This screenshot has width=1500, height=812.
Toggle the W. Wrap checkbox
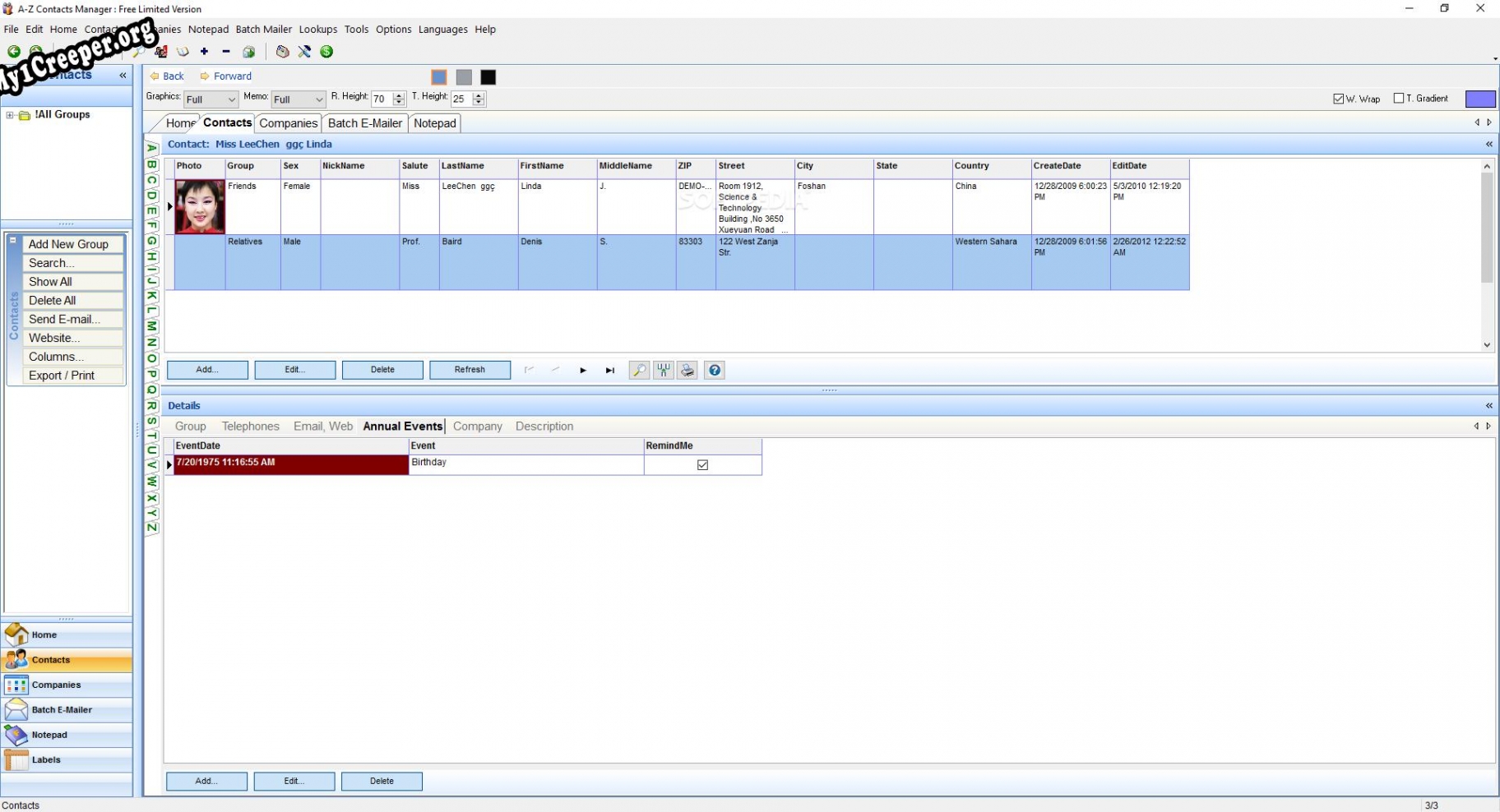tap(1338, 99)
